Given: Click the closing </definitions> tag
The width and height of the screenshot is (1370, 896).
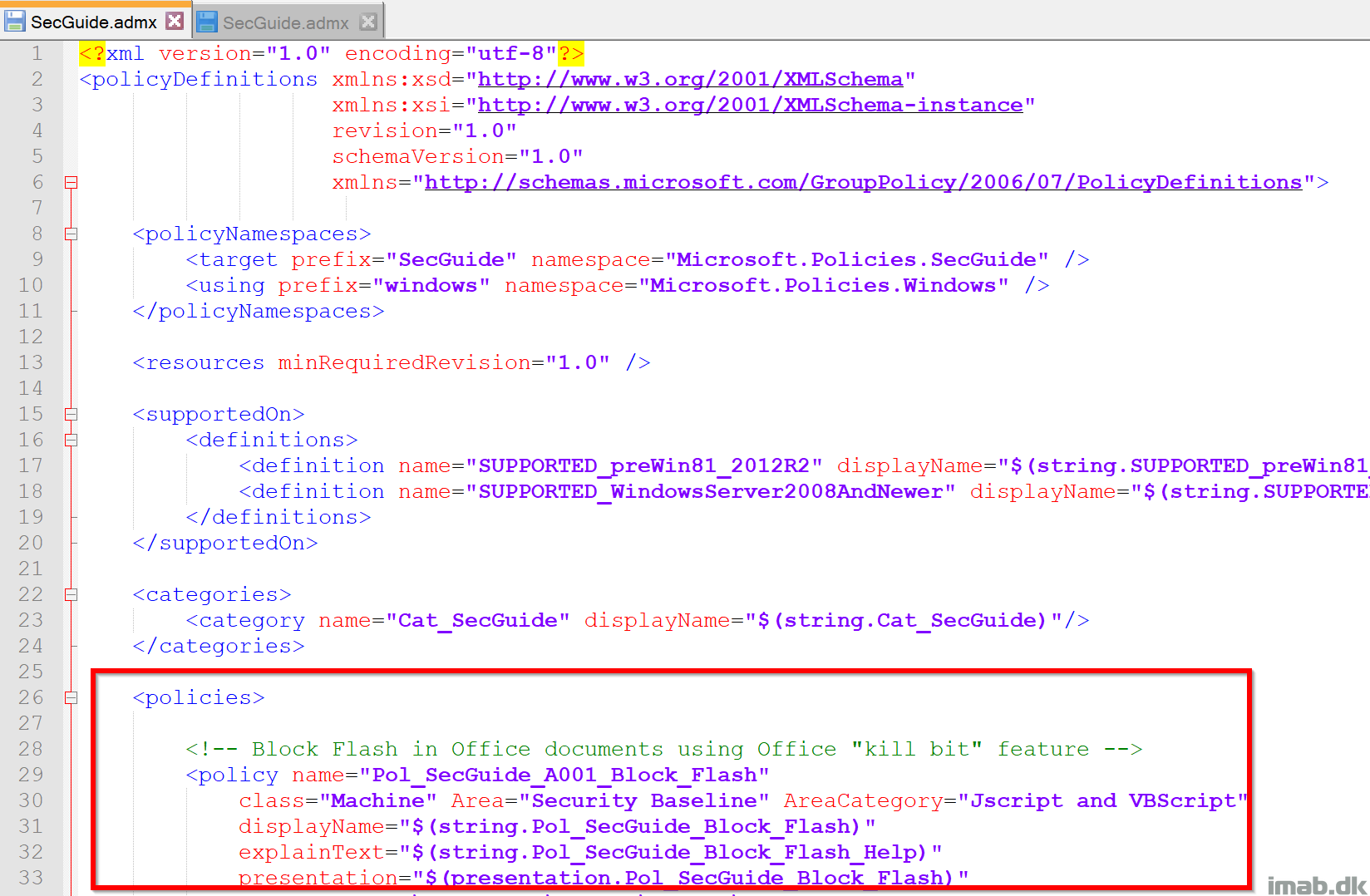Looking at the screenshot, I should click(278, 517).
